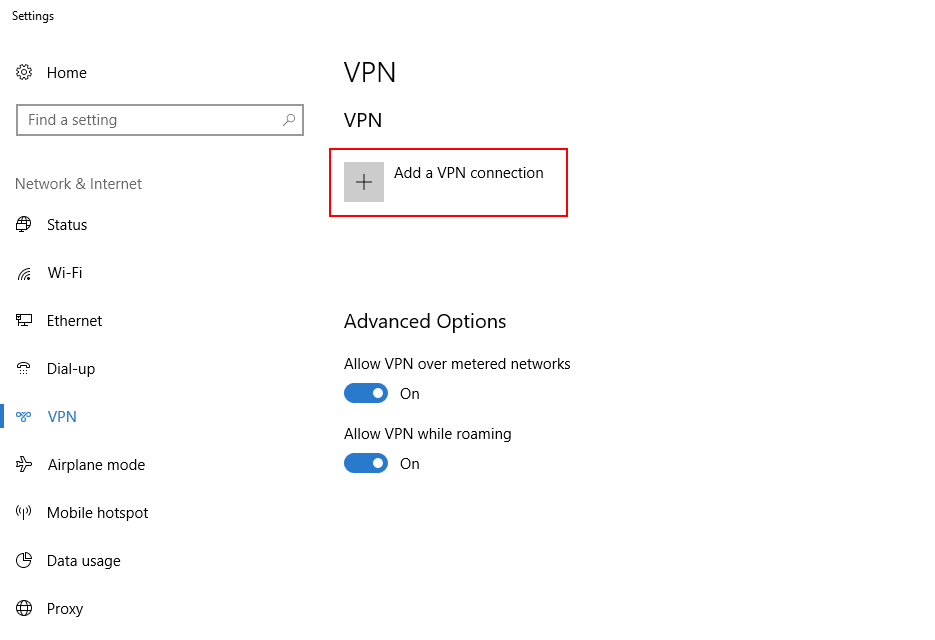
Task: Disable Allow VPN while roaming switch
Action: point(366,463)
